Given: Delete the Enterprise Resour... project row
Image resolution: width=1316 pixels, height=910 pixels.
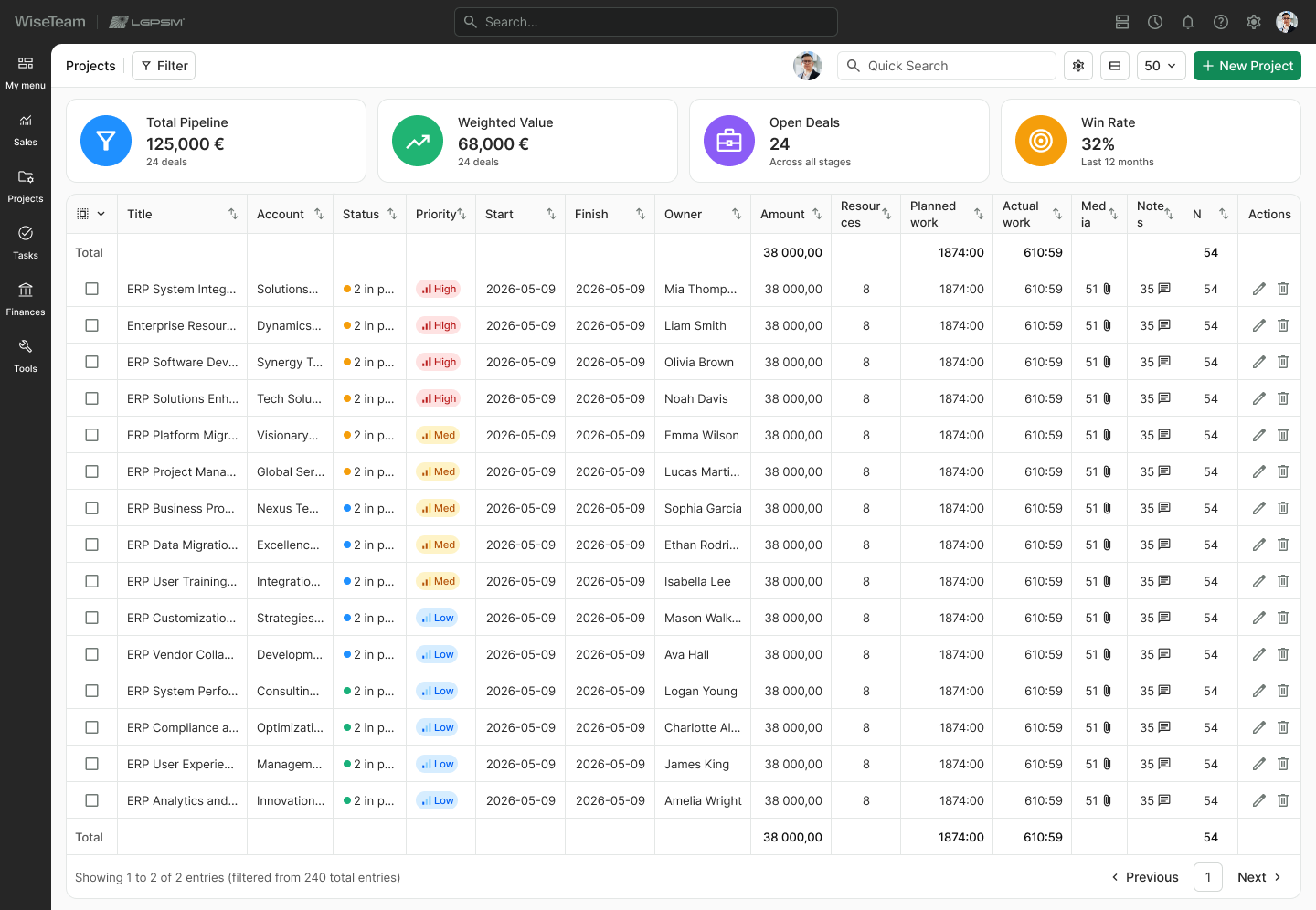Looking at the screenshot, I should tap(1283, 325).
